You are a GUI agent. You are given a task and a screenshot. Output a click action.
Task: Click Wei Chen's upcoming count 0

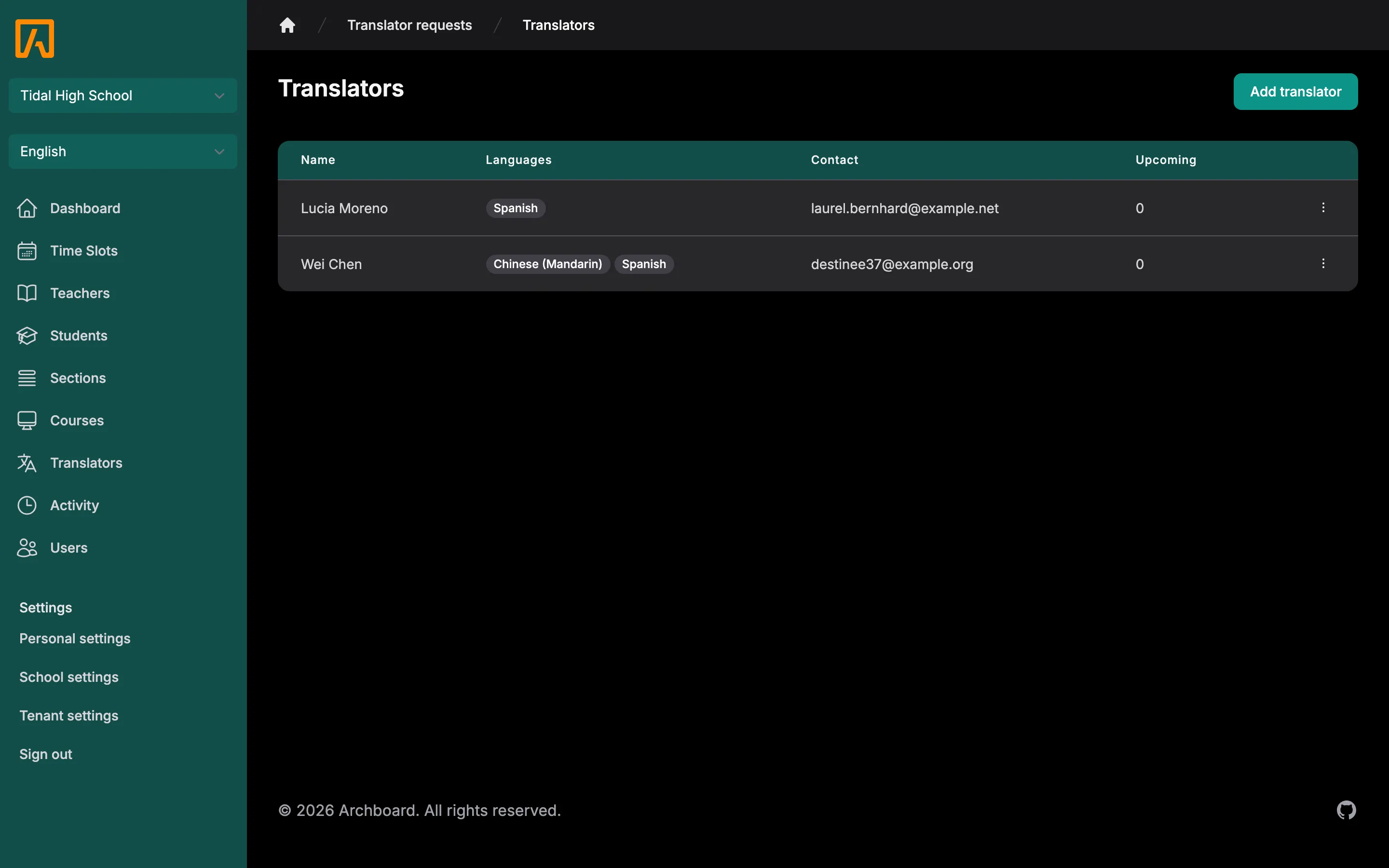coord(1140,264)
